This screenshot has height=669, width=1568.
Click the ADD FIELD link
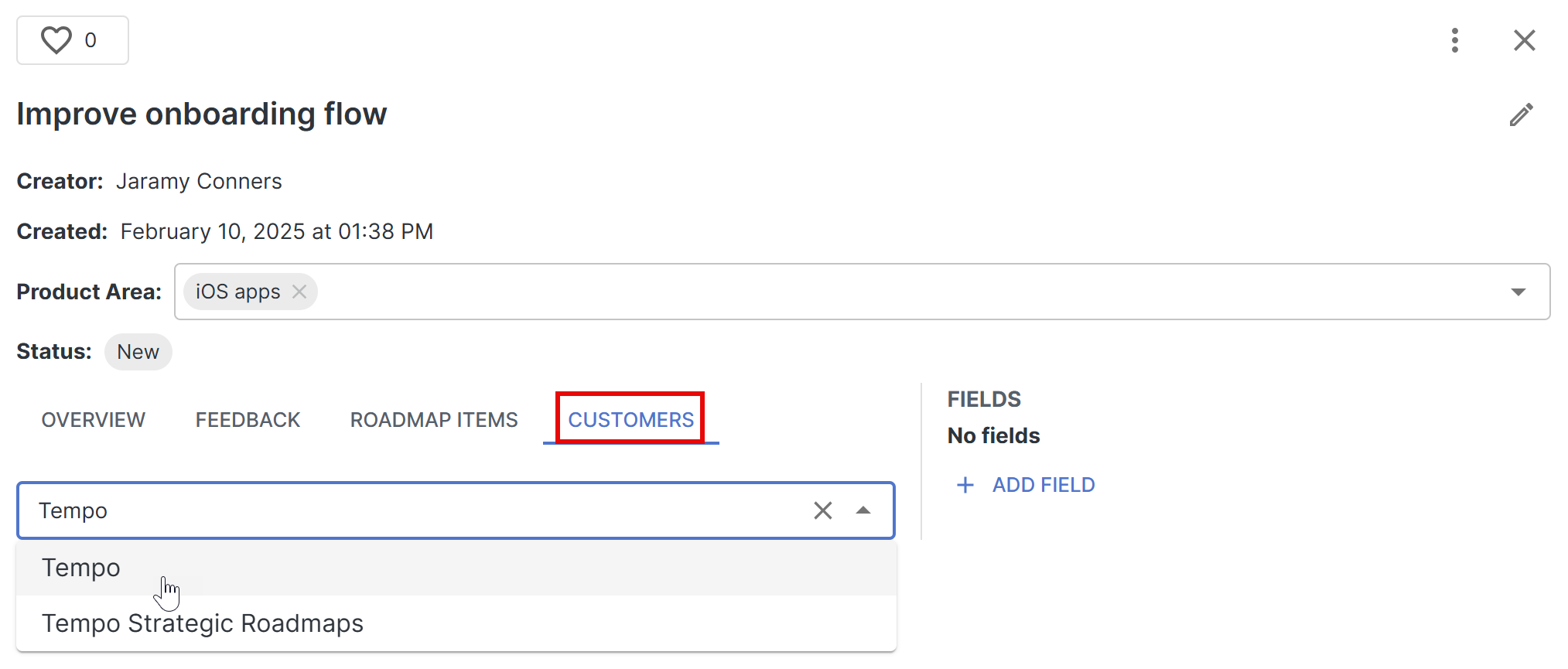tap(1044, 484)
